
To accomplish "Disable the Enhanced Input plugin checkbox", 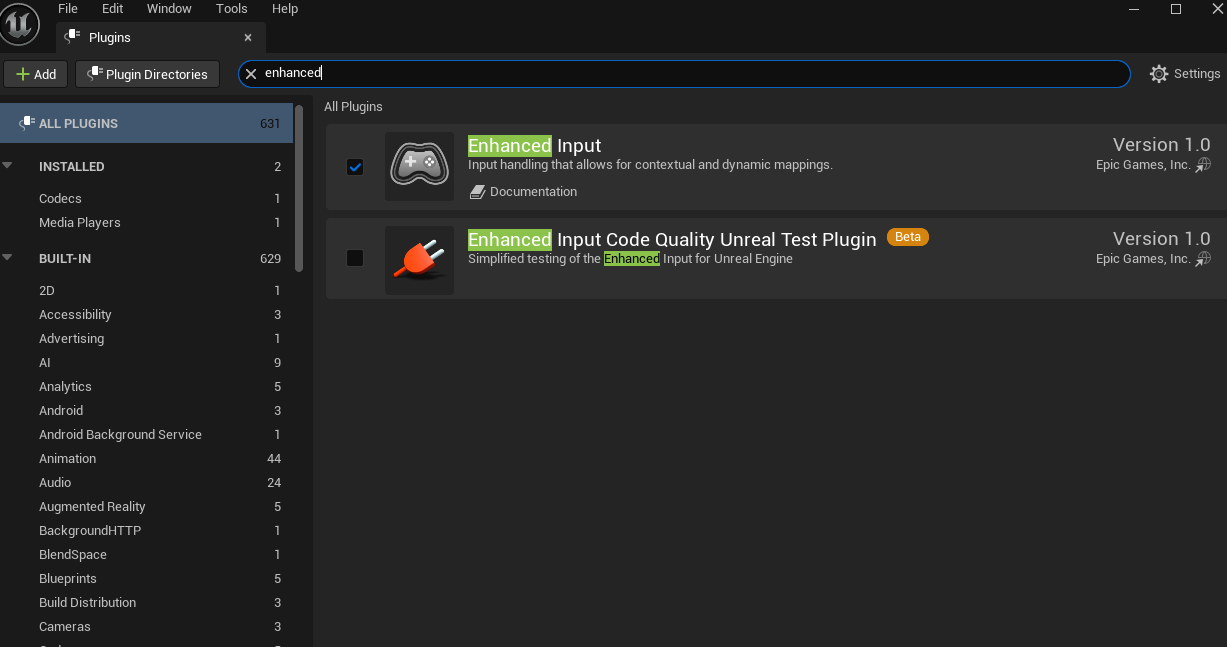I will click(355, 167).
